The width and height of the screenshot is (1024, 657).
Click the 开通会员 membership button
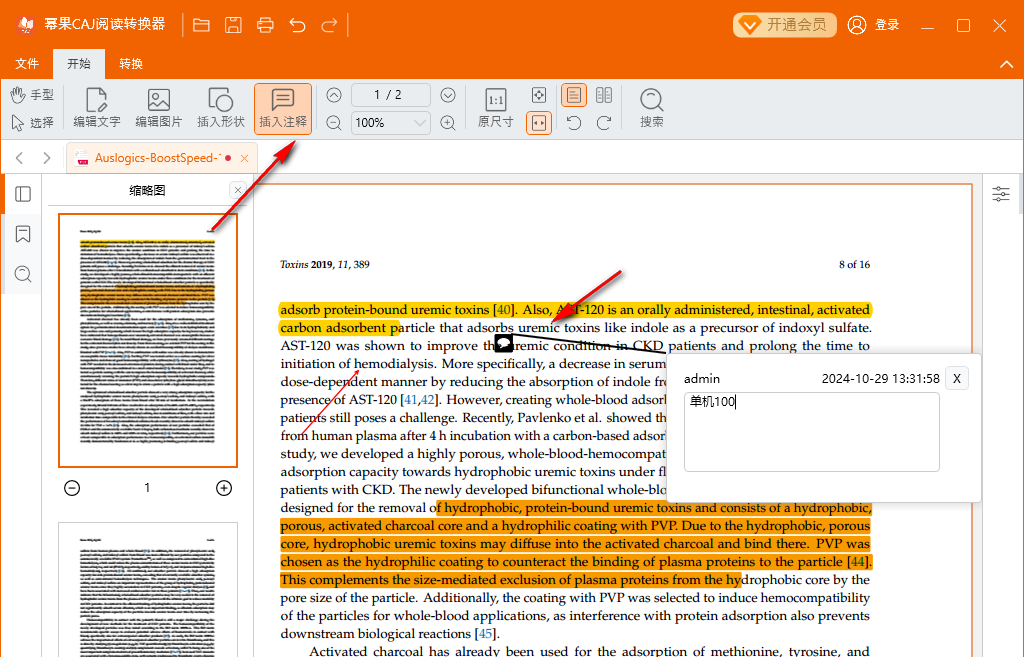[x=785, y=25]
